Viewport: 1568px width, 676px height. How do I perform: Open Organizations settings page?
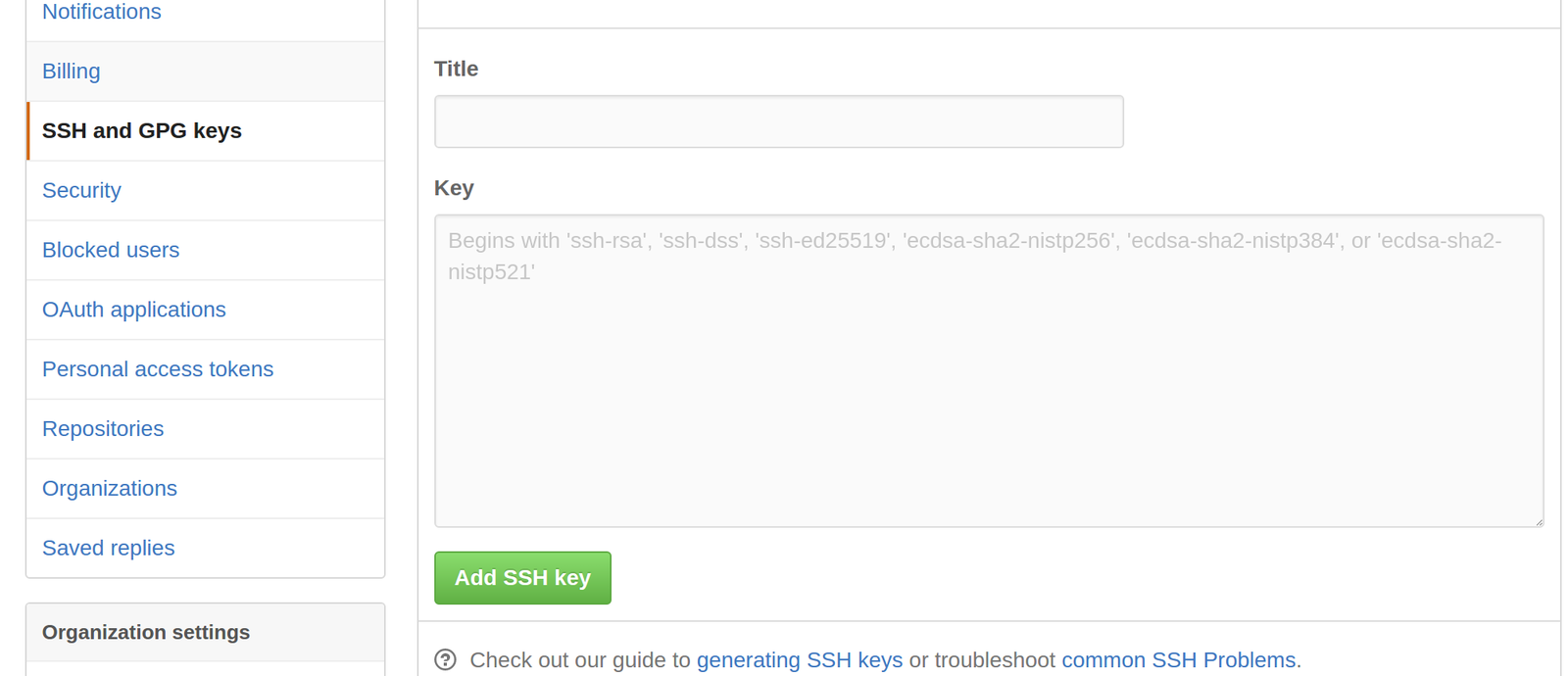[x=110, y=488]
